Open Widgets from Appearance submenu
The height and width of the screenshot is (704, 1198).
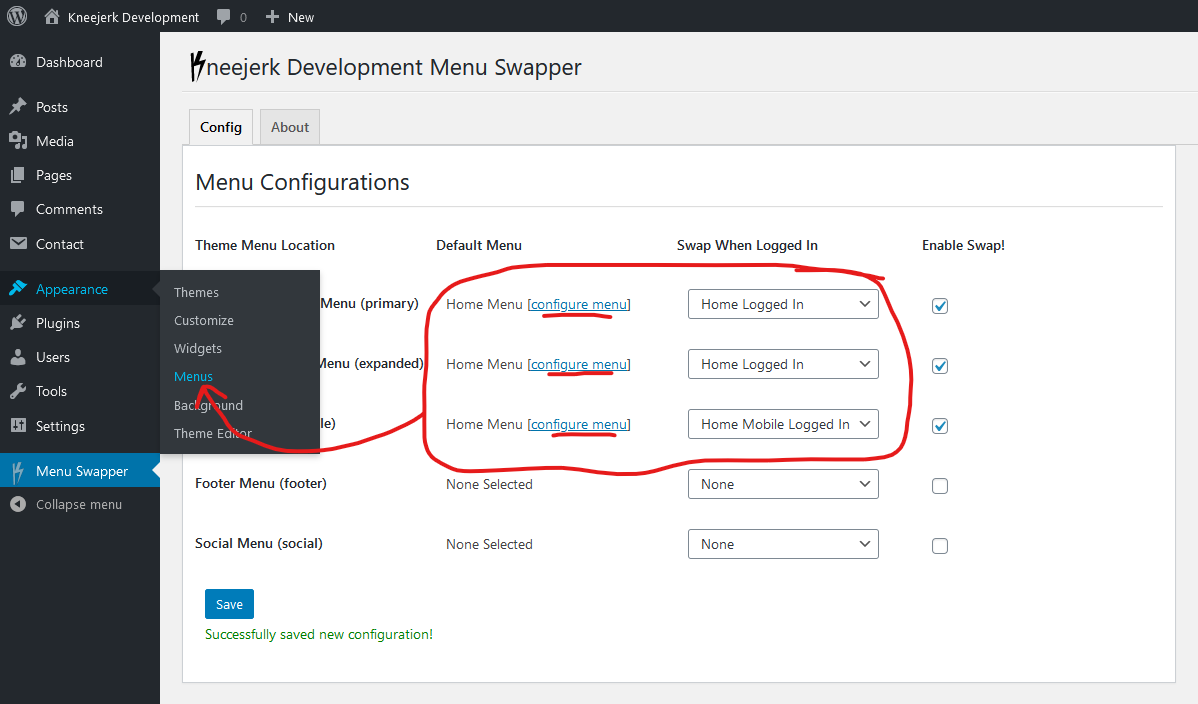click(198, 349)
